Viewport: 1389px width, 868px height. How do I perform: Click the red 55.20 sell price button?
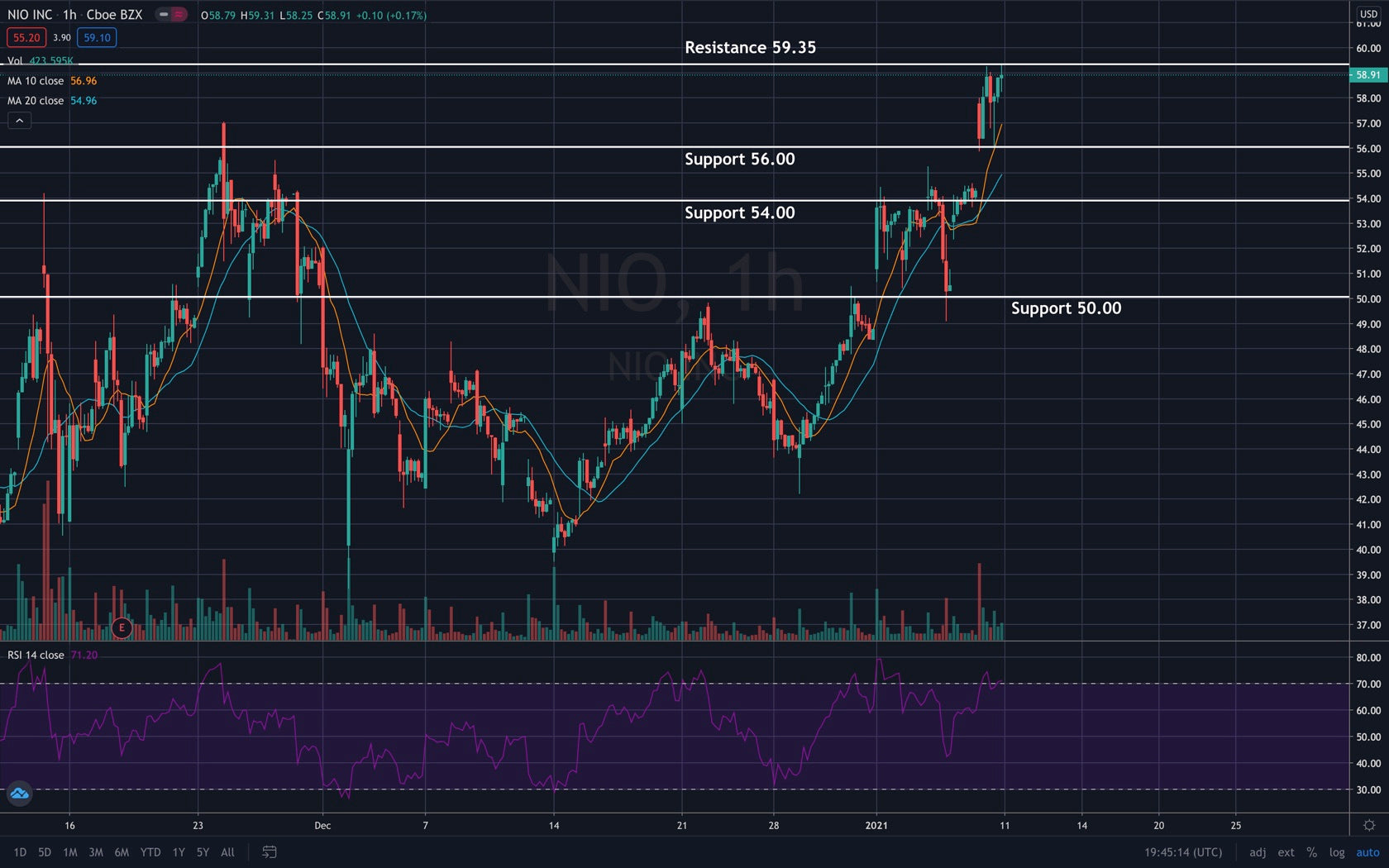tap(26, 37)
